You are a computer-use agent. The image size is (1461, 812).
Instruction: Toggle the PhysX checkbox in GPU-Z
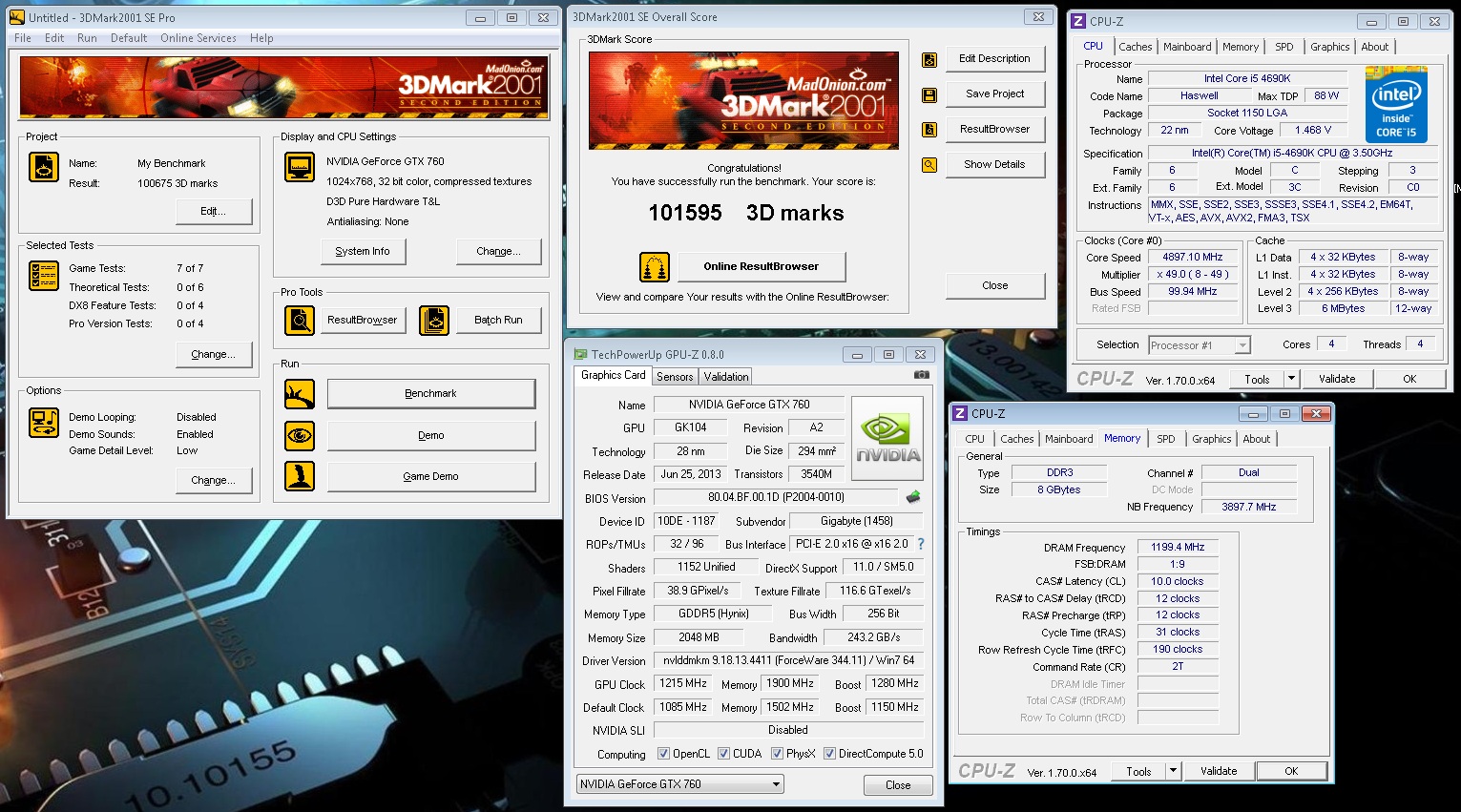click(777, 754)
